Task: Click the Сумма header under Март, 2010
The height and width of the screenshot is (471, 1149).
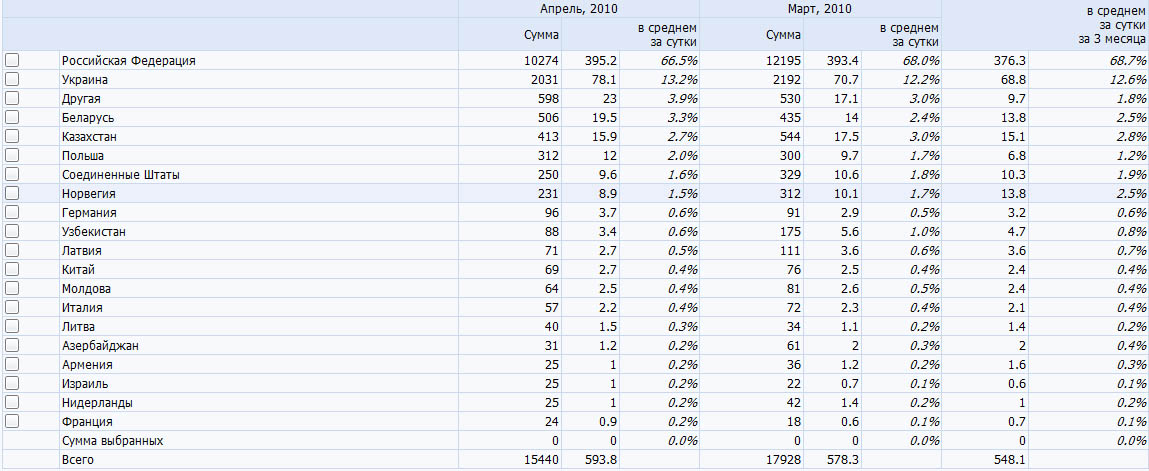Action: [783, 35]
